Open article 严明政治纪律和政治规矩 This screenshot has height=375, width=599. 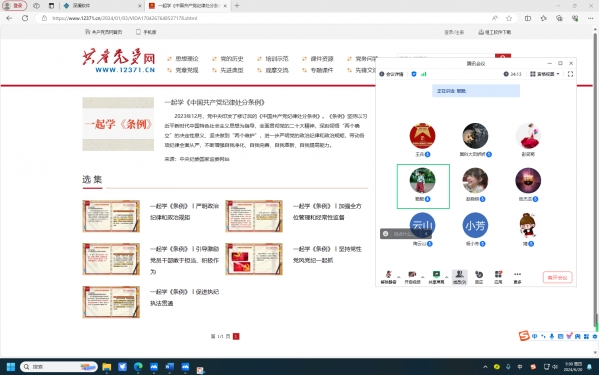[185, 212]
